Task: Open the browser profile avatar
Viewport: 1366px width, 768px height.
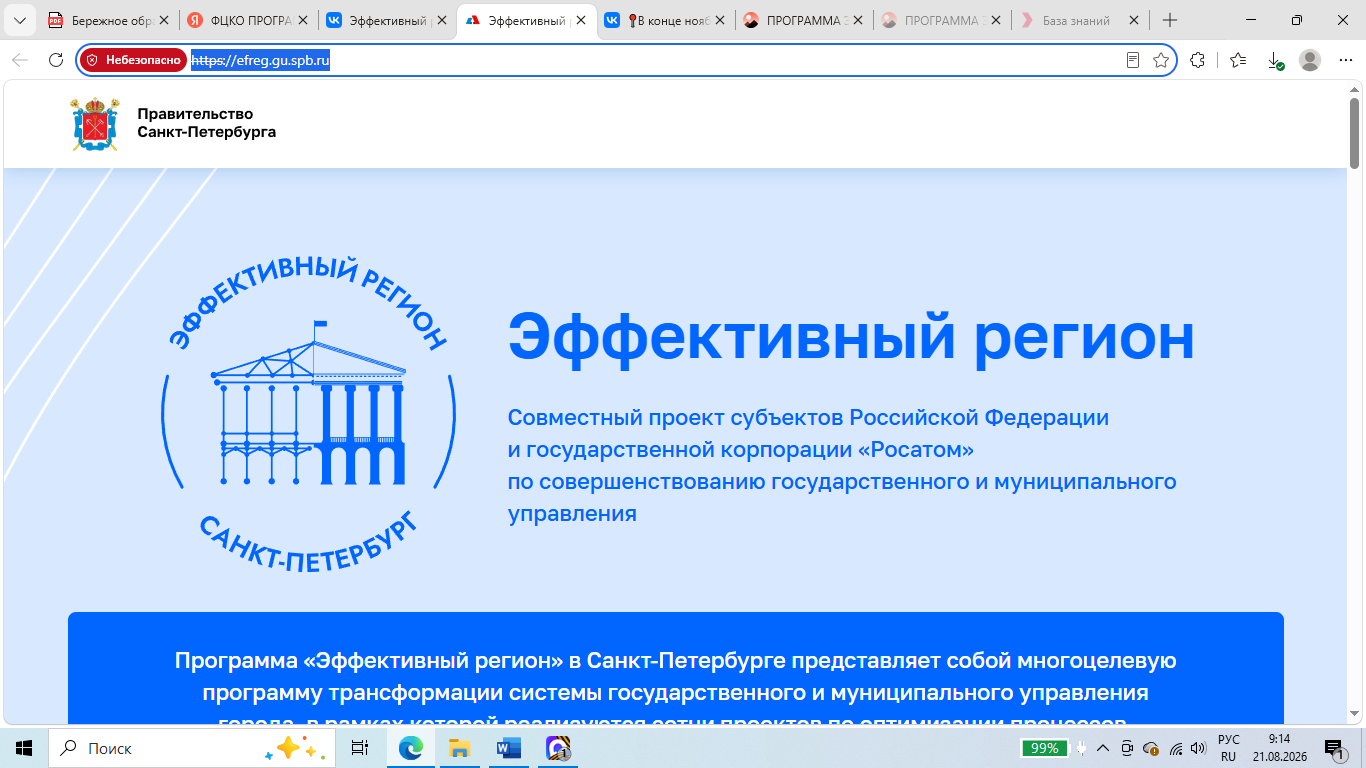Action: coord(1310,60)
